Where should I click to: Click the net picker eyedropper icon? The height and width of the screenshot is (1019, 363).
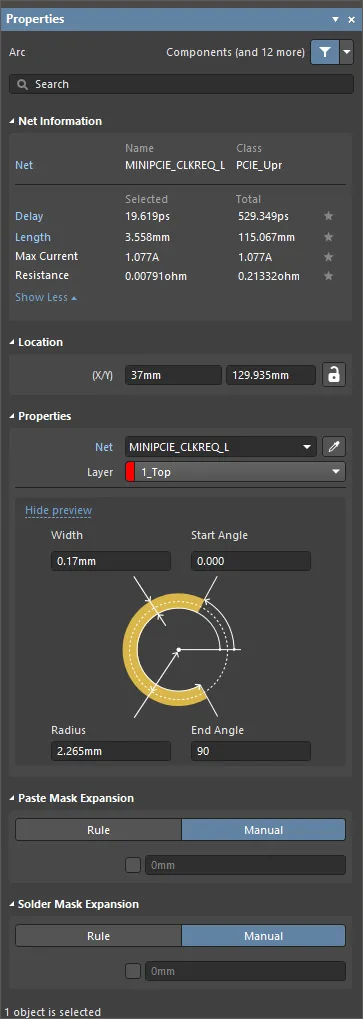point(334,446)
